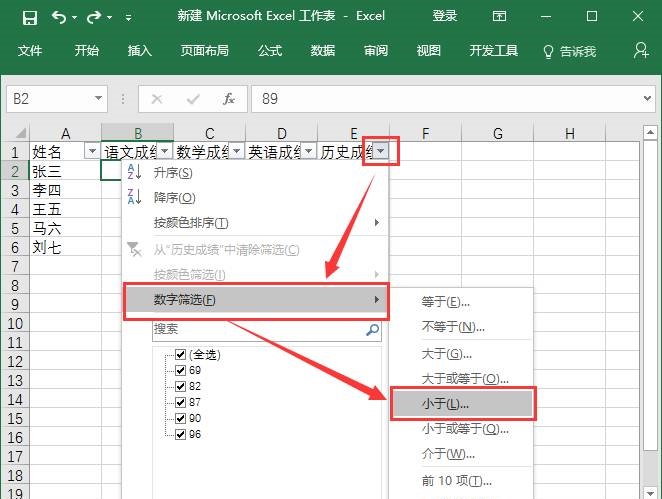The width and height of the screenshot is (662, 499).
Task: Select 前 10 项(T)... filter
Action: tap(462, 481)
